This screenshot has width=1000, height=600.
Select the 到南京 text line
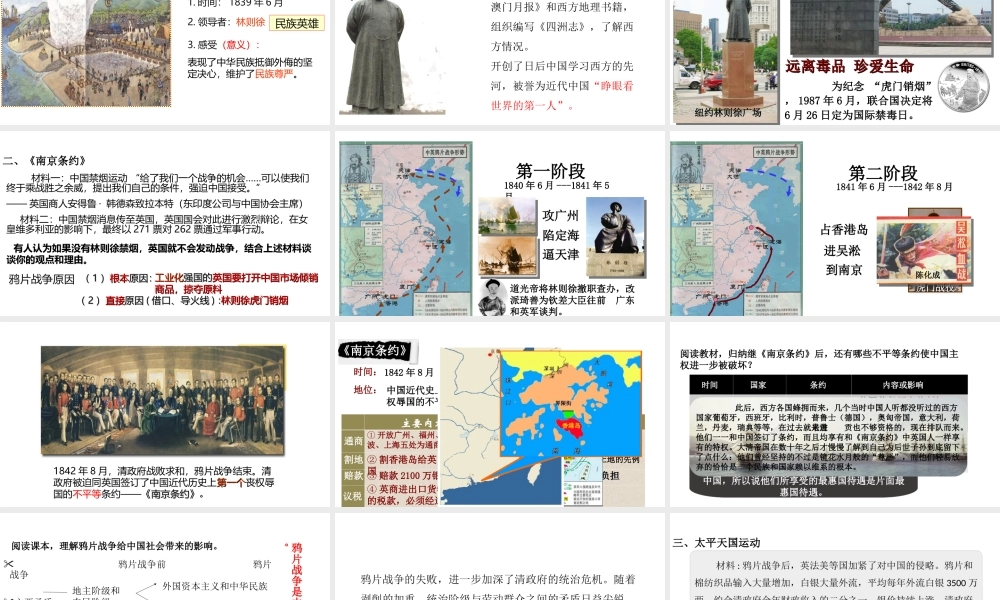[x=844, y=270]
